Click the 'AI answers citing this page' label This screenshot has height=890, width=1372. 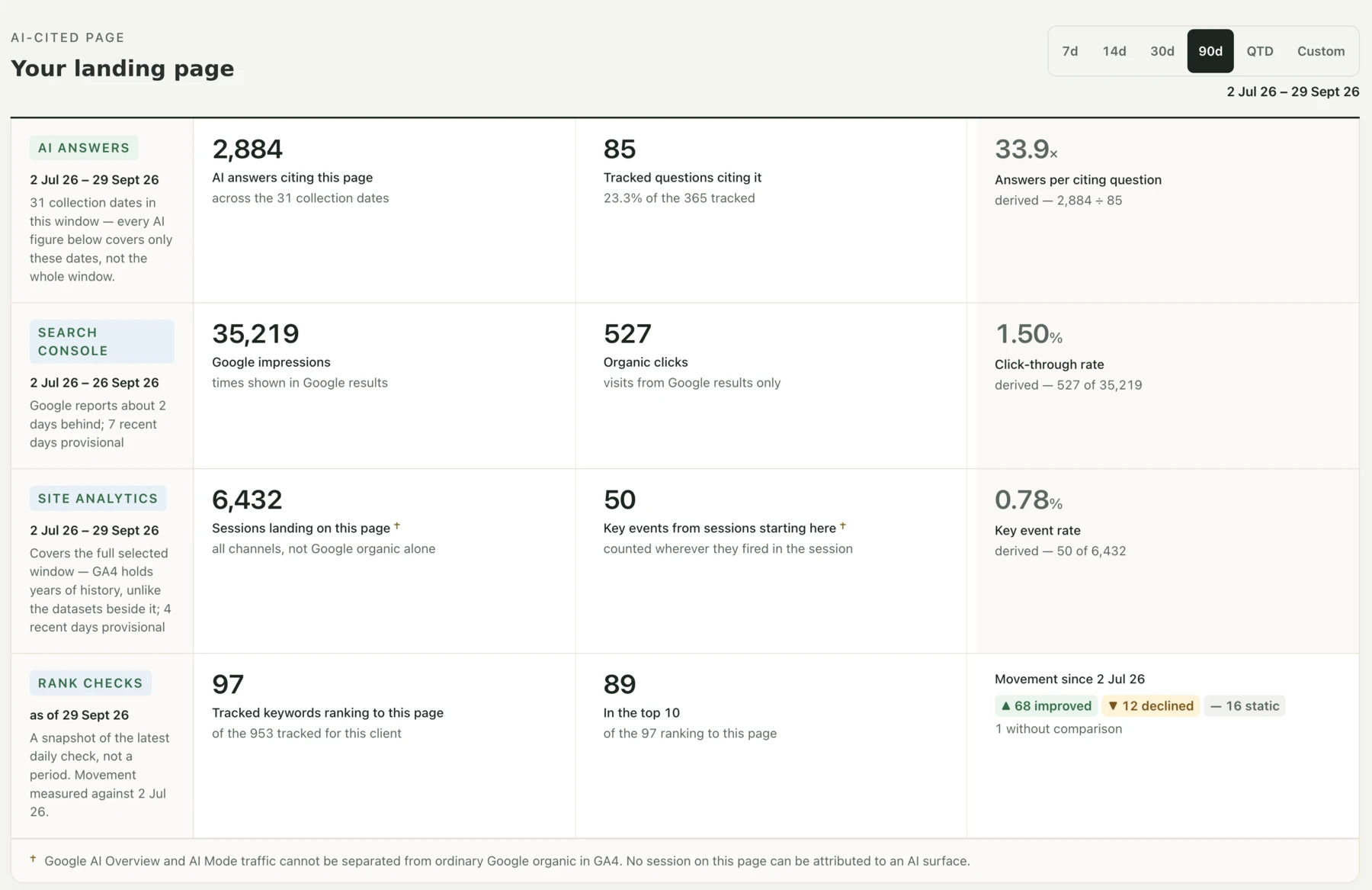pos(292,178)
